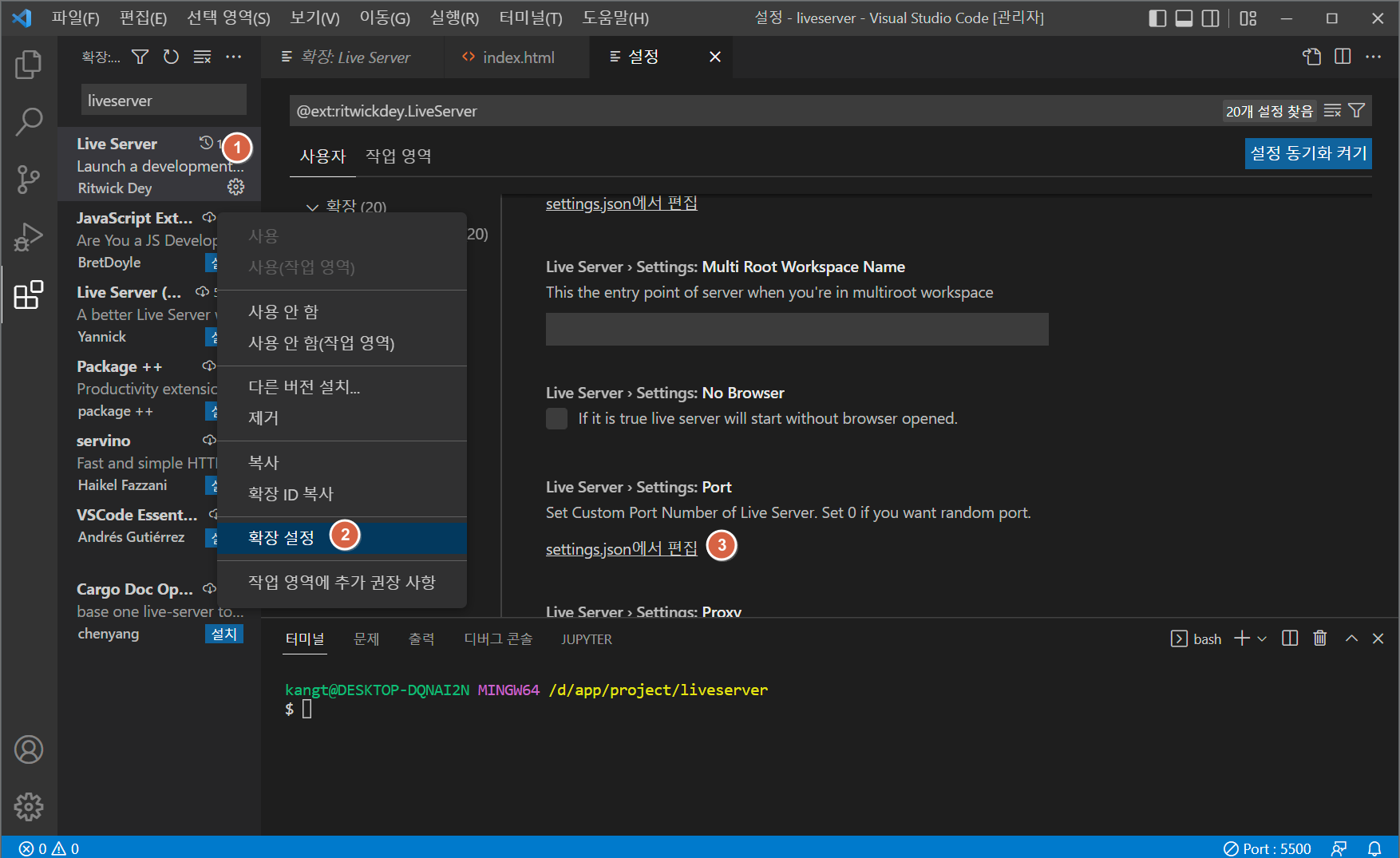Switch to the index.html editor tab
Viewport: 1400px width, 858px height.
[517, 57]
